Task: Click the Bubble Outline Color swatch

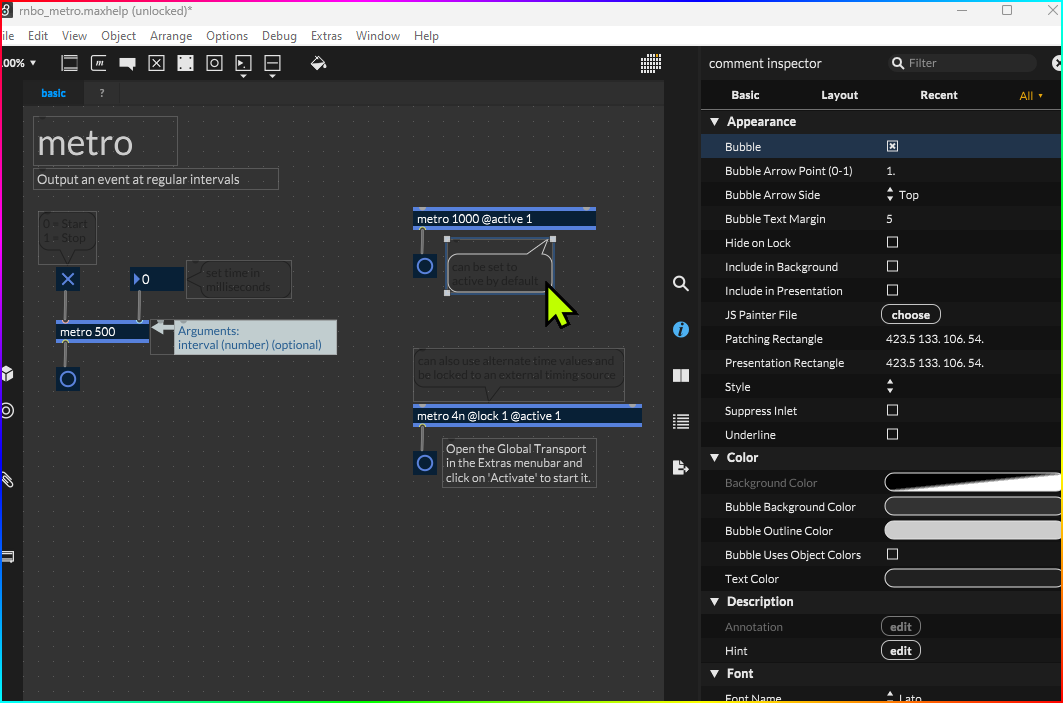Action: [973, 531]
